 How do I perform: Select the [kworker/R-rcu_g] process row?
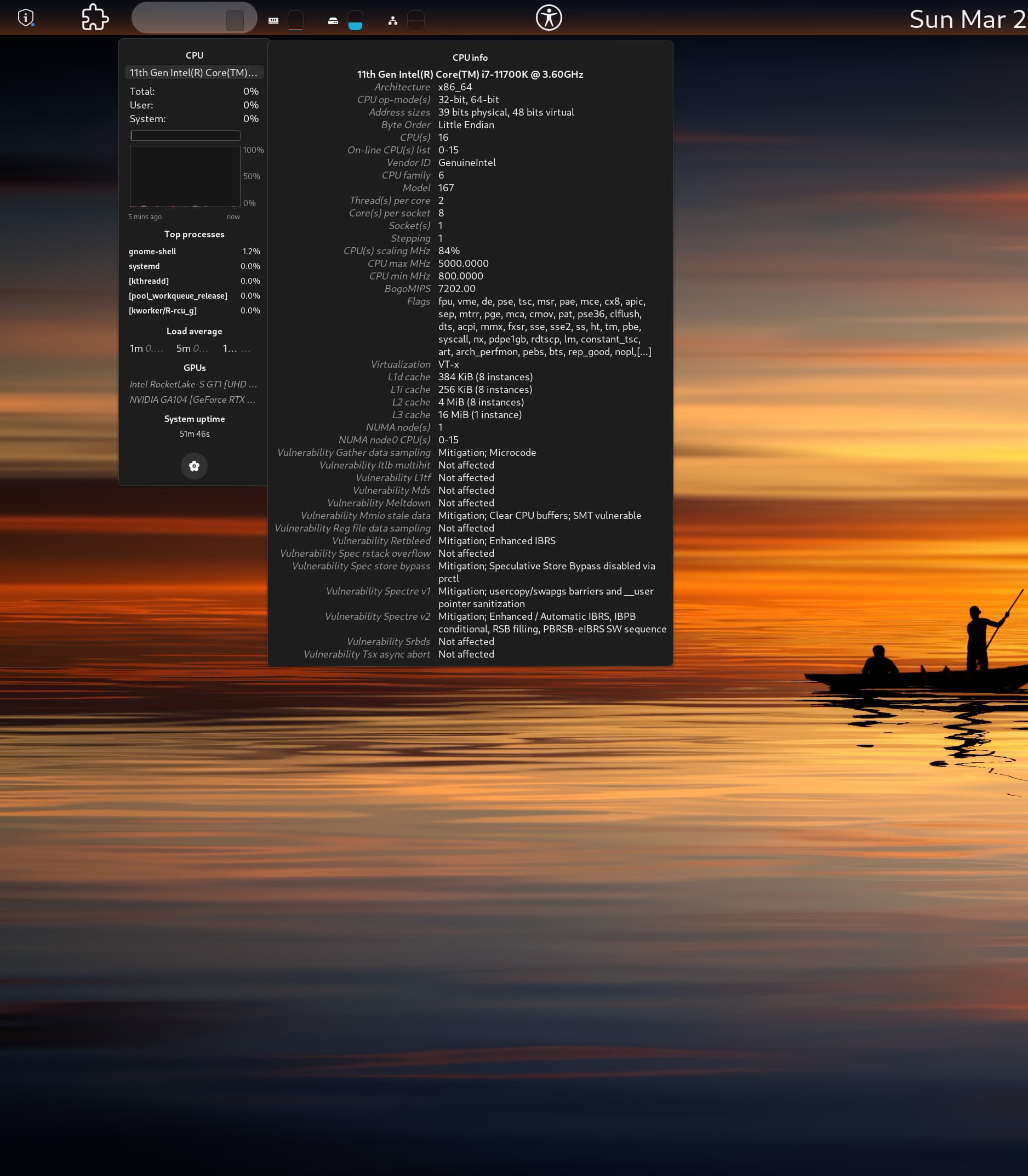coord(194,310)
